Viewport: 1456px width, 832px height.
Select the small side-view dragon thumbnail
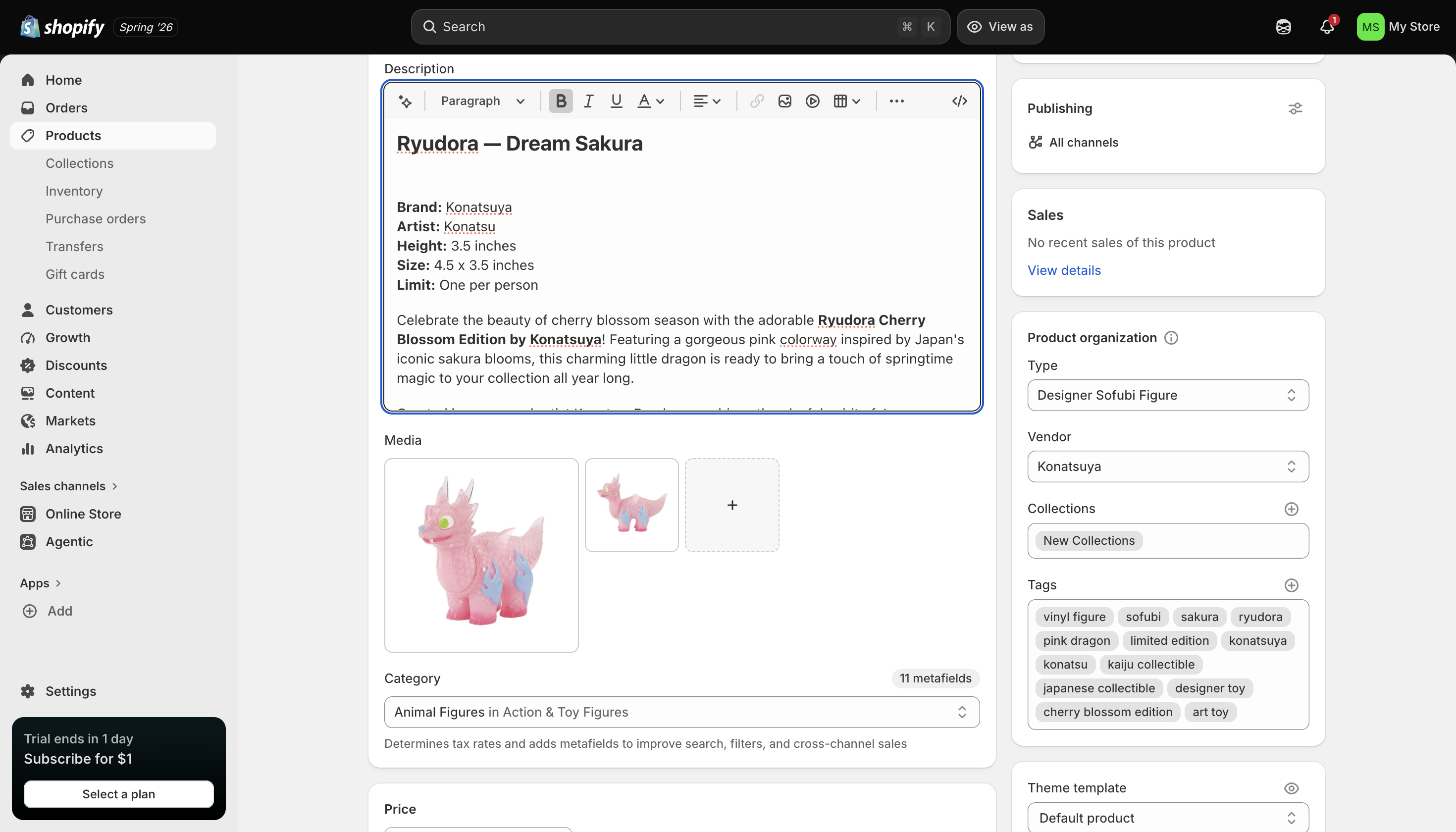pyautogui.click(x=632, y=505)
